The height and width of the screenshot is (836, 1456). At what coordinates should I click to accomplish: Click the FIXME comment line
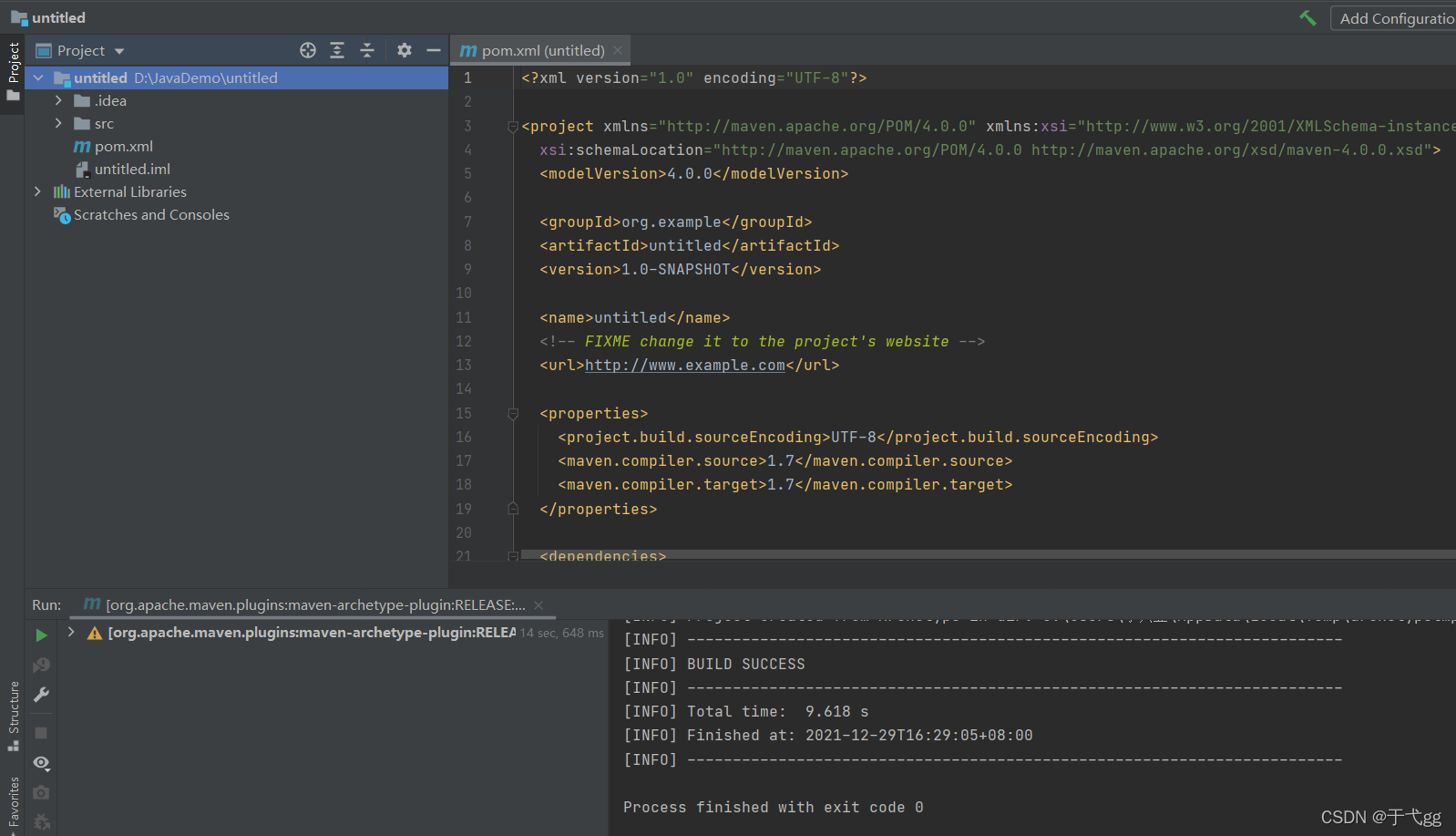point(762,341)
